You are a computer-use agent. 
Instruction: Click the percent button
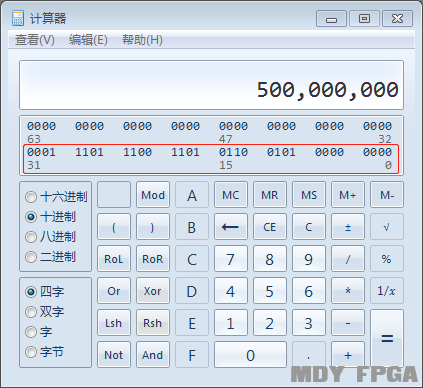pyautogui.click(x=387, y=259)
